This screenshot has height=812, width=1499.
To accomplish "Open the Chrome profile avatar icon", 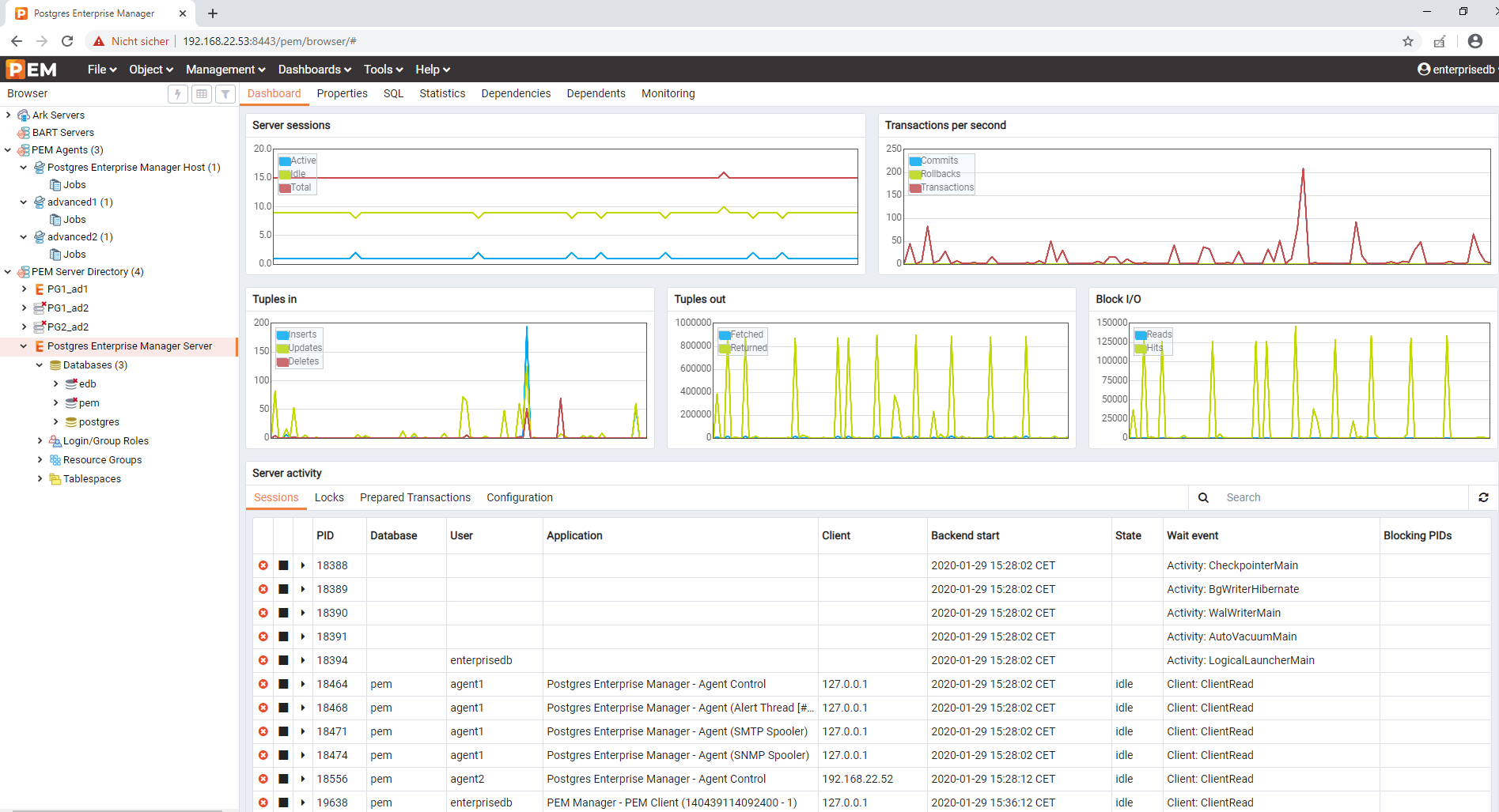I will point(1474,41).
